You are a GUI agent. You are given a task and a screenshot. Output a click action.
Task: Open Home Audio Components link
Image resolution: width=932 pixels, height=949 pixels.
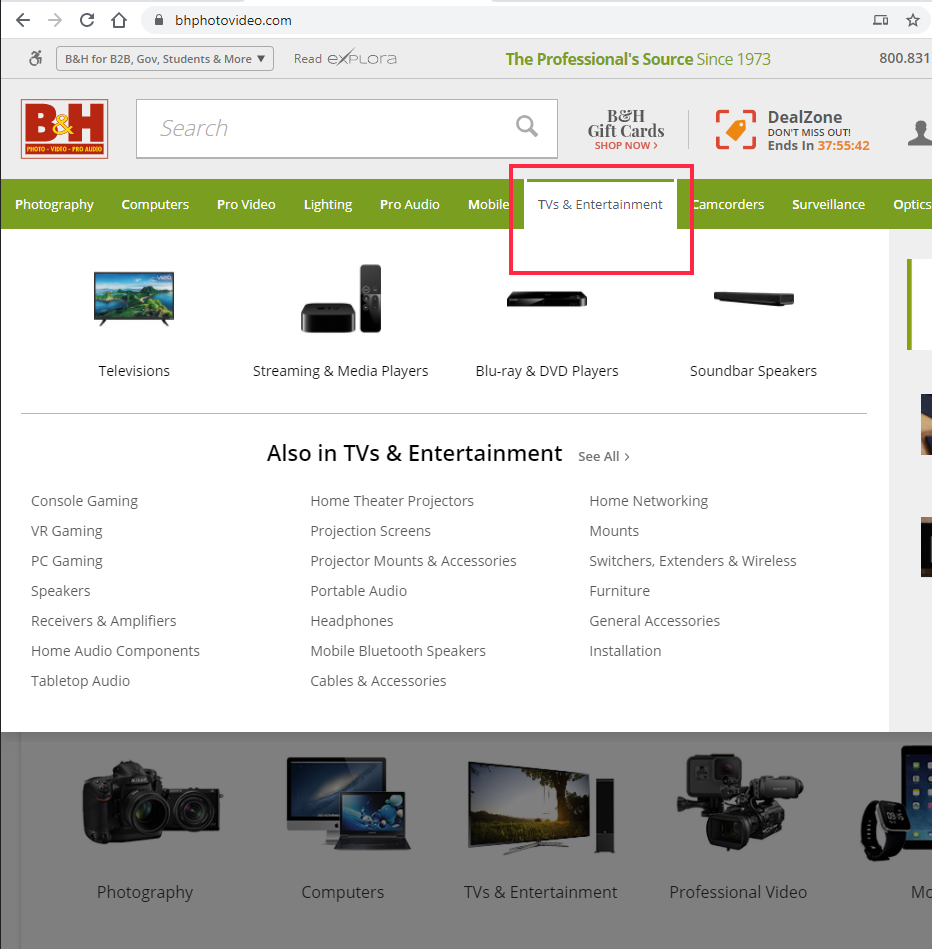tap(115, 651)
